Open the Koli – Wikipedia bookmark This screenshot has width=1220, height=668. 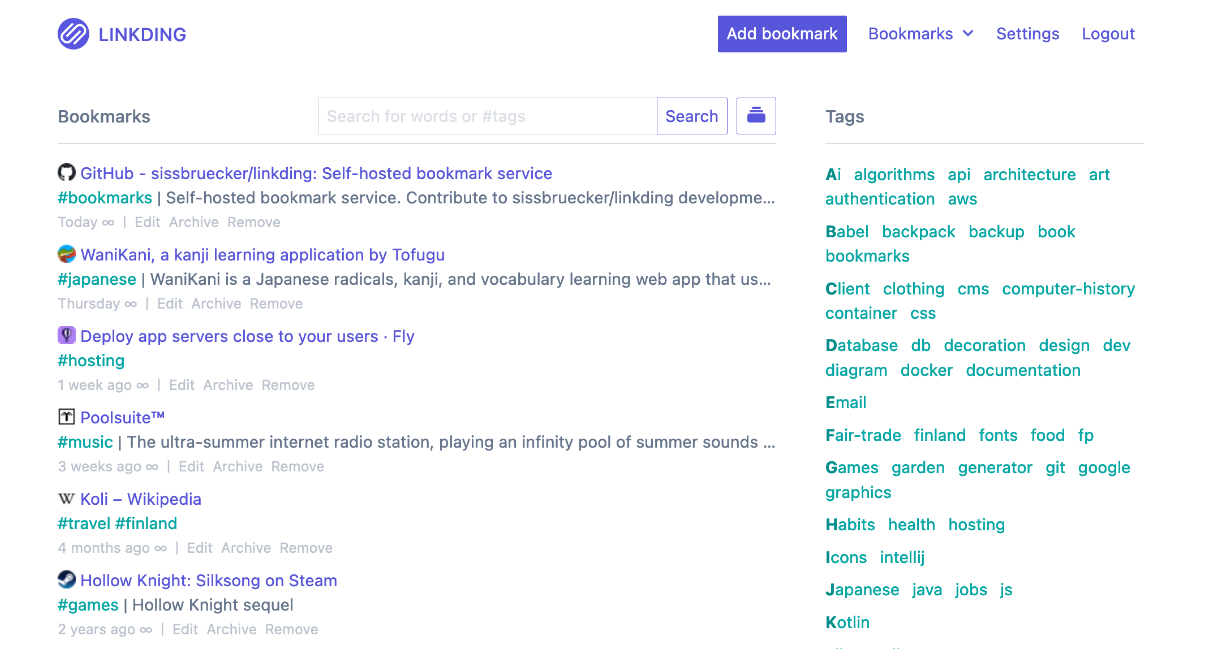(x=141, y=499)
